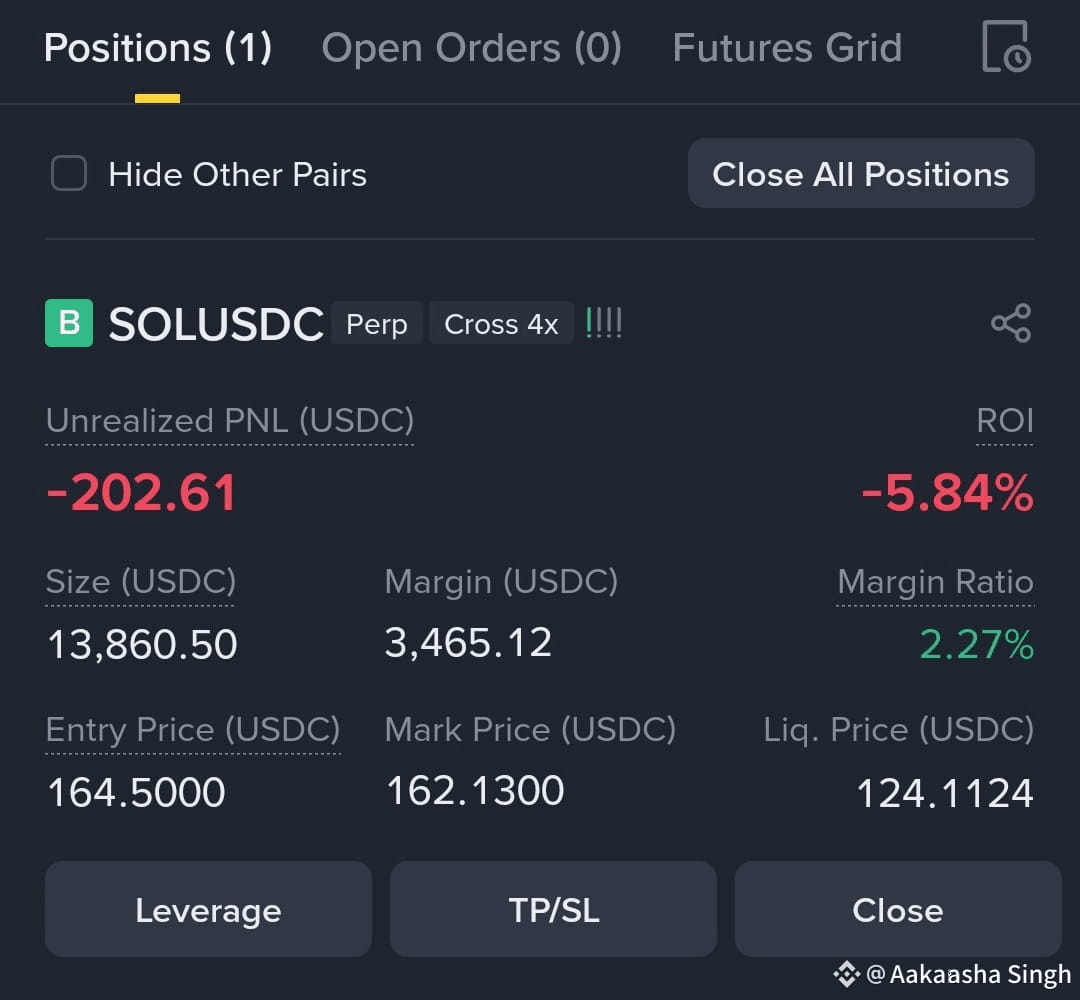
Task: Click Close All Positions button
Action: click(861, 174)
